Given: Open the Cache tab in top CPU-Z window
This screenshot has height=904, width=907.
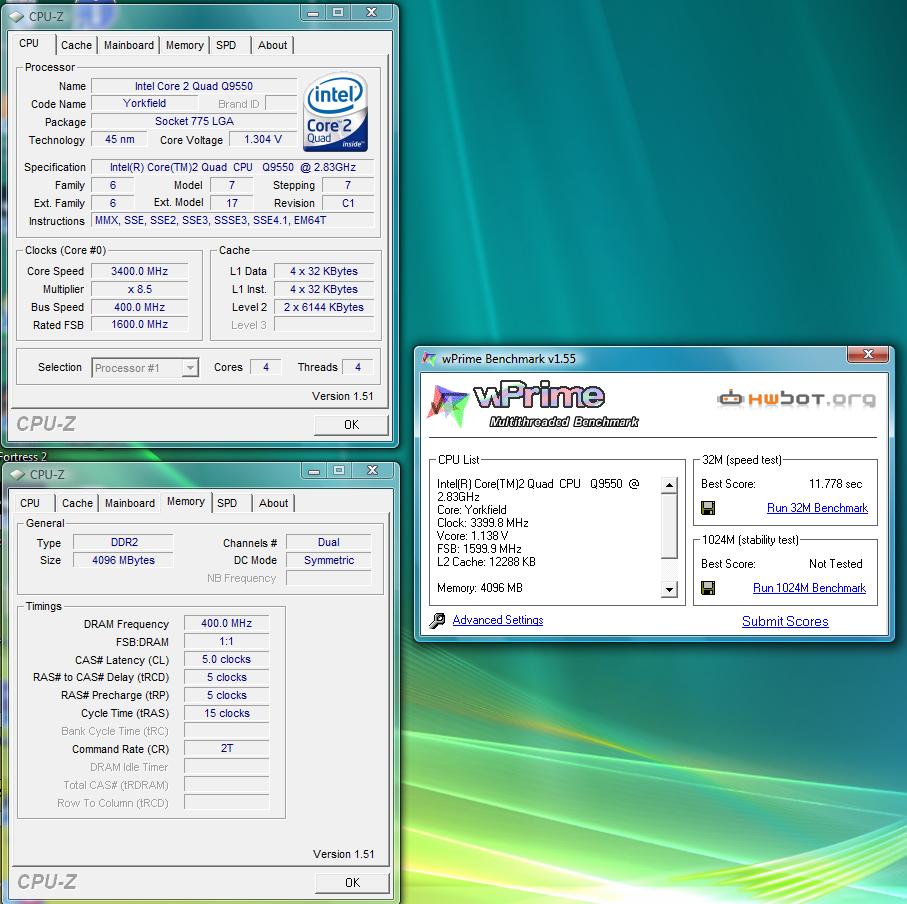Looking at the screenshot, I should click(x=76, y=45).
